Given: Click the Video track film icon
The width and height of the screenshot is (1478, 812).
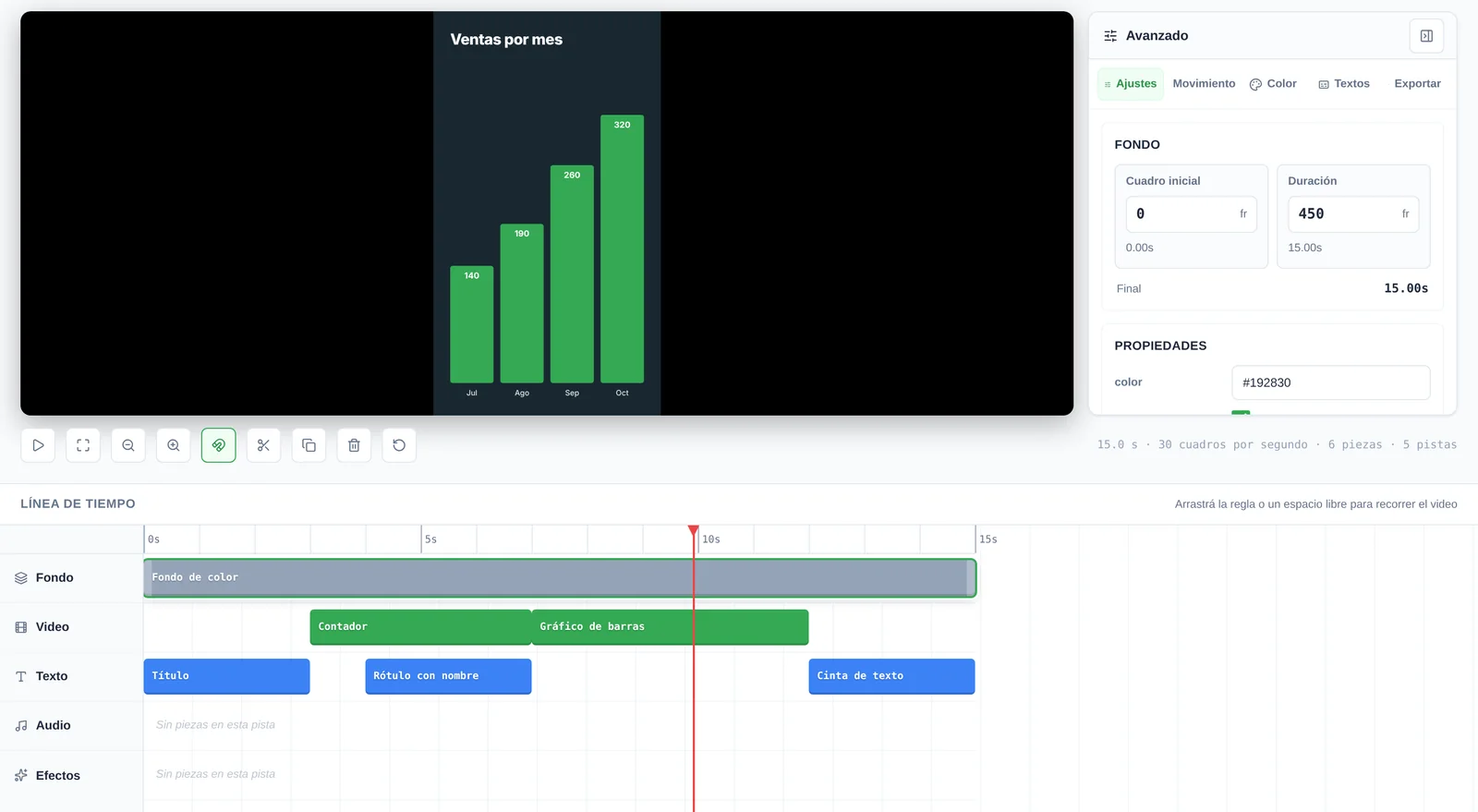Looking at the screenshot, I should (x=21, y=627).
